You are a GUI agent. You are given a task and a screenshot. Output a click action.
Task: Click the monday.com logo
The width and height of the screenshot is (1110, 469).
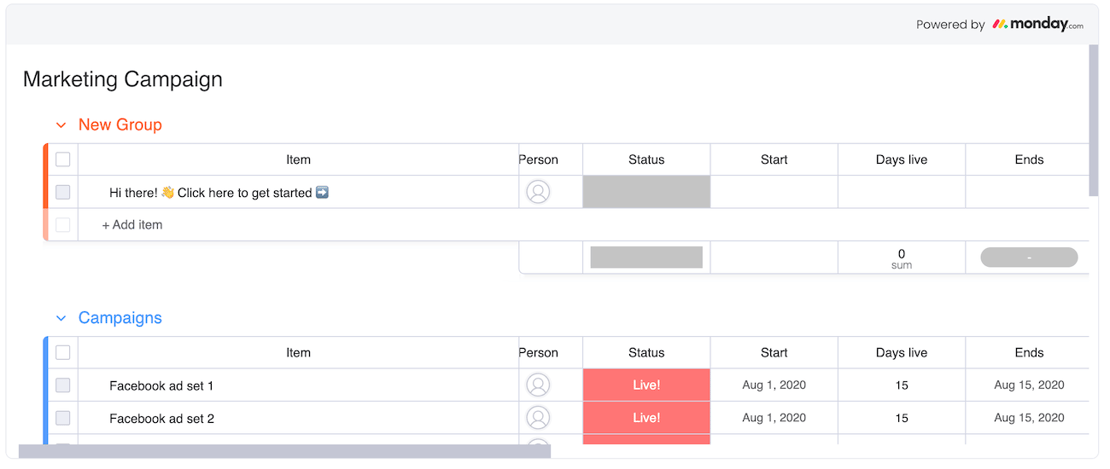click(x=1037, y=24)
